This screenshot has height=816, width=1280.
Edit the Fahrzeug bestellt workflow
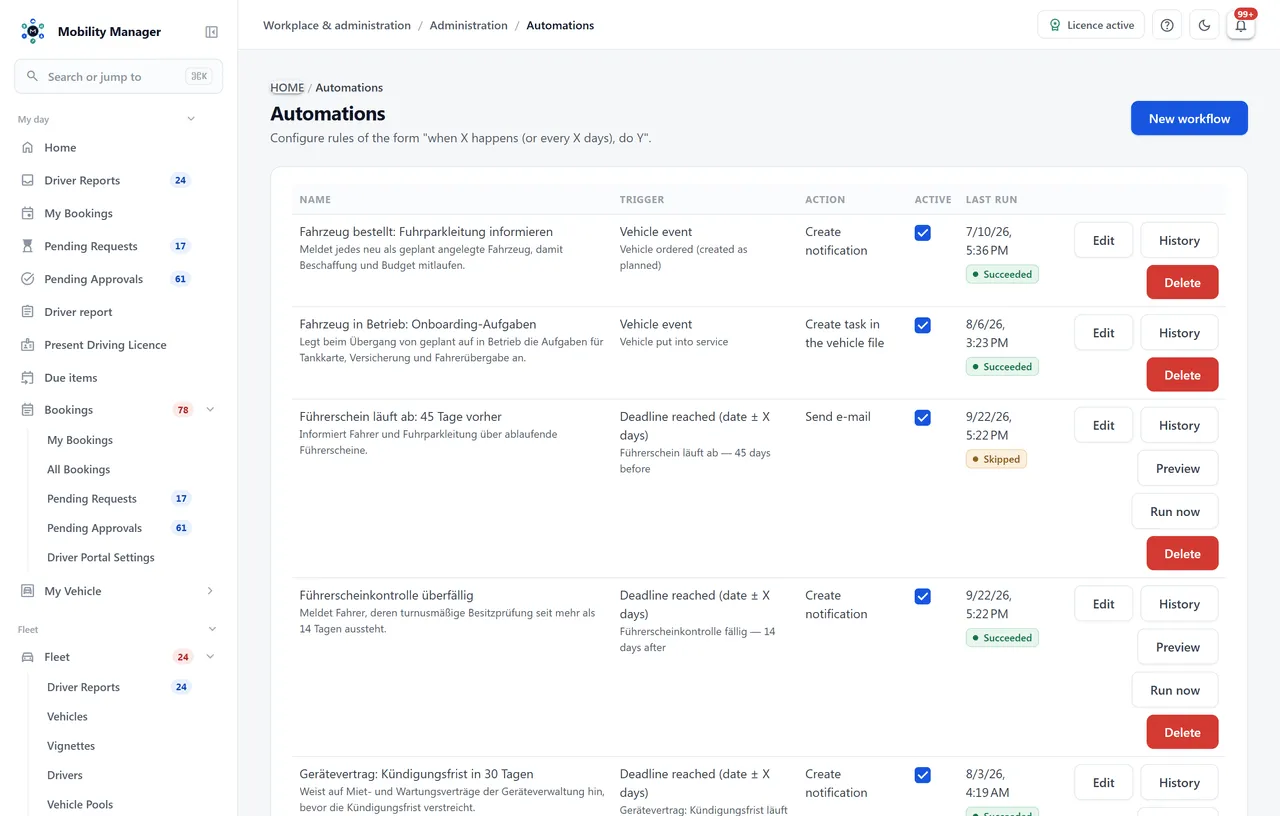1103,240
